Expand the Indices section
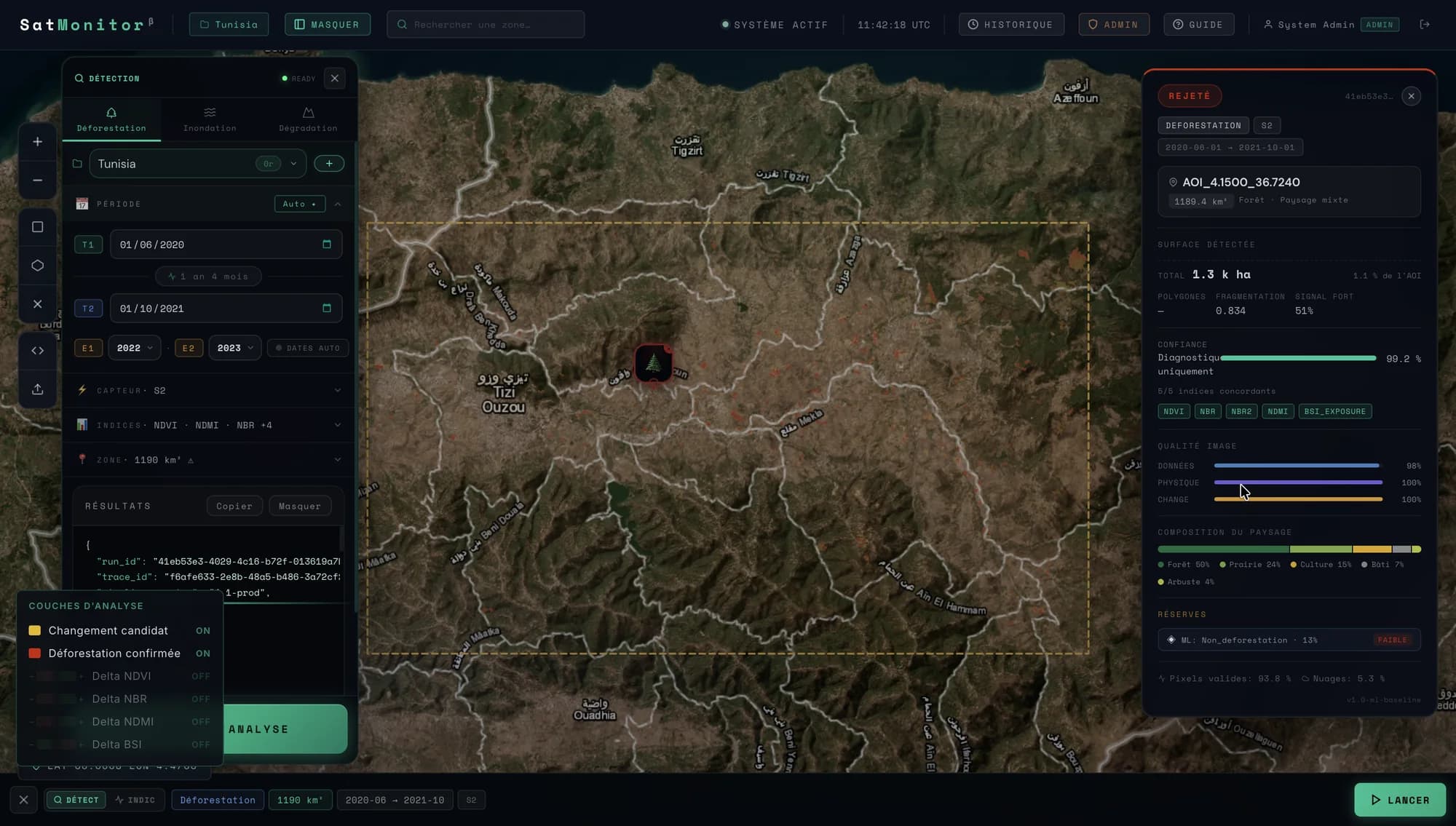The image size is (1456, 826). [x=208, y=425]
